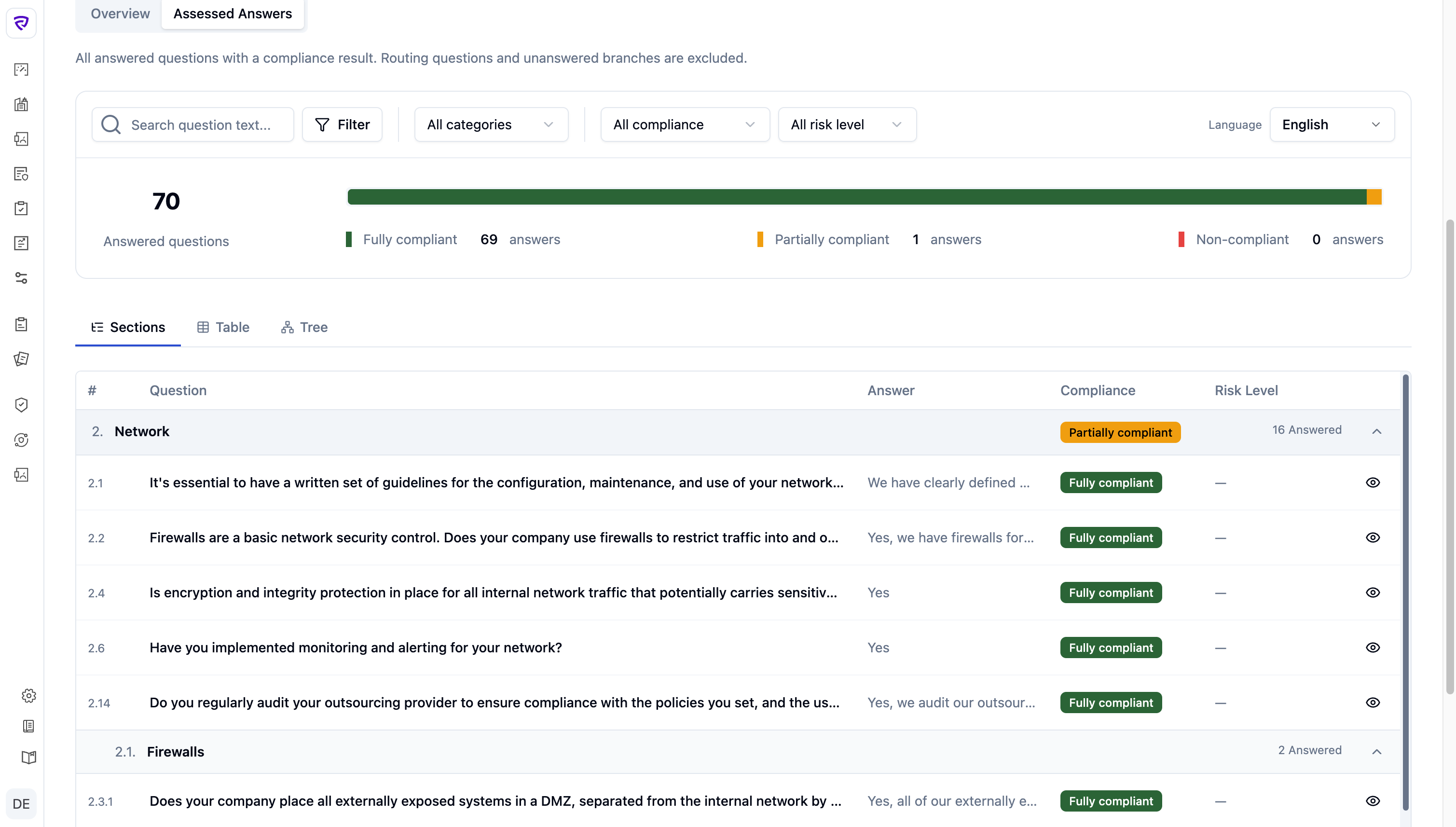Screen dimensions: 1456x827
Task: Collapse the Network section chevron
Action: (x=1376, y=432)
